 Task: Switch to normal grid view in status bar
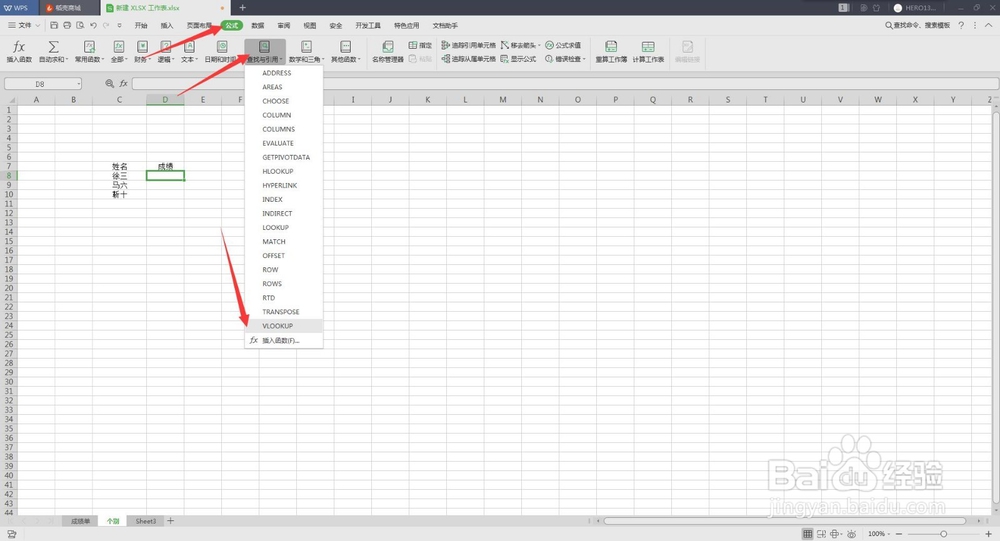[807, 533]
